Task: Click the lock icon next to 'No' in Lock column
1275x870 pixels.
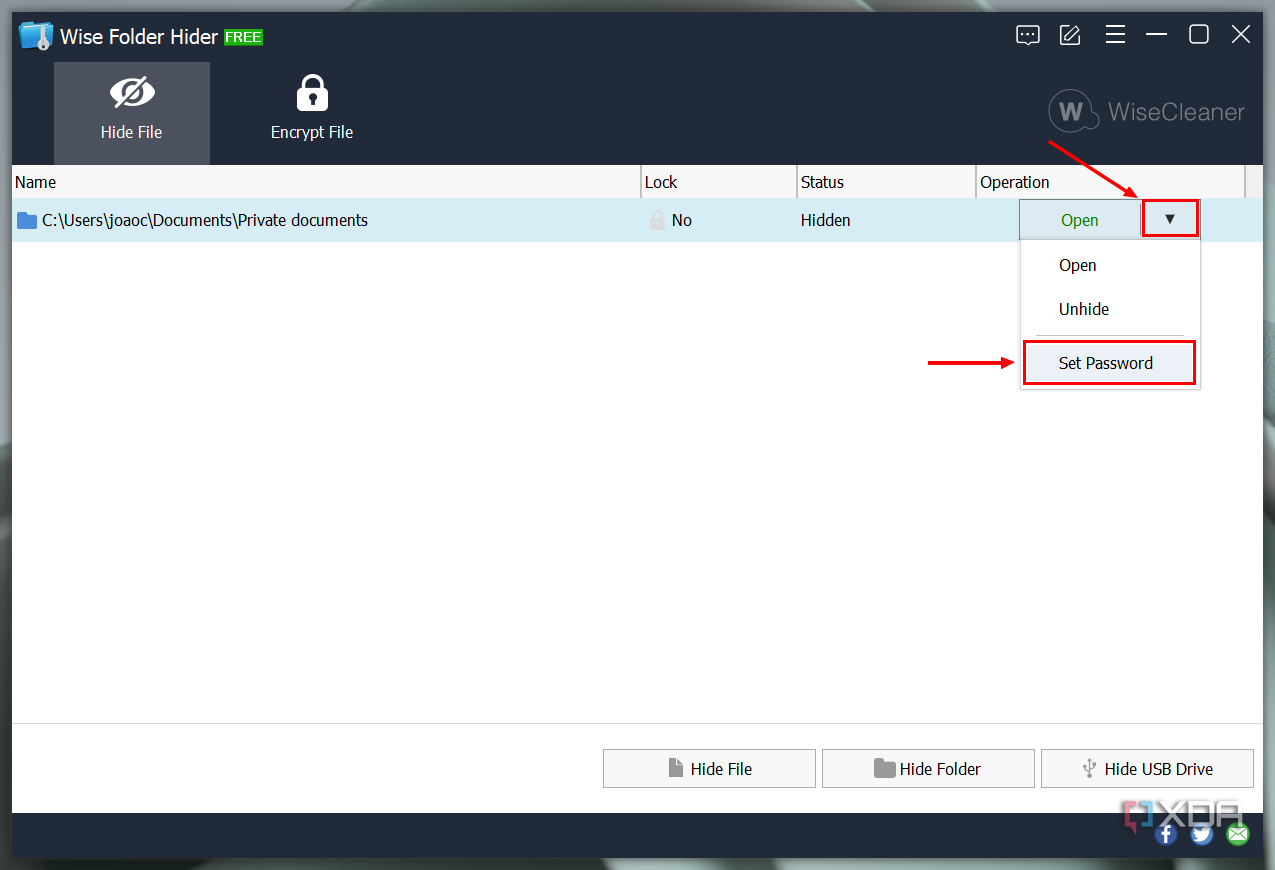Action: tap(657, 220)
